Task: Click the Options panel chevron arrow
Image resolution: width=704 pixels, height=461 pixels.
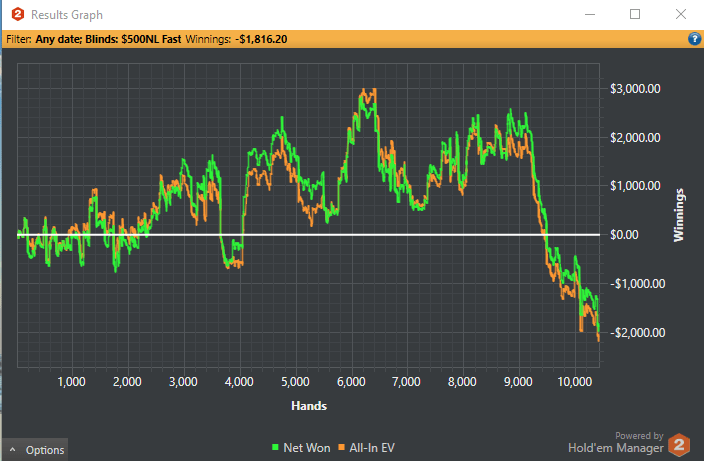Action: coord(13,449)
